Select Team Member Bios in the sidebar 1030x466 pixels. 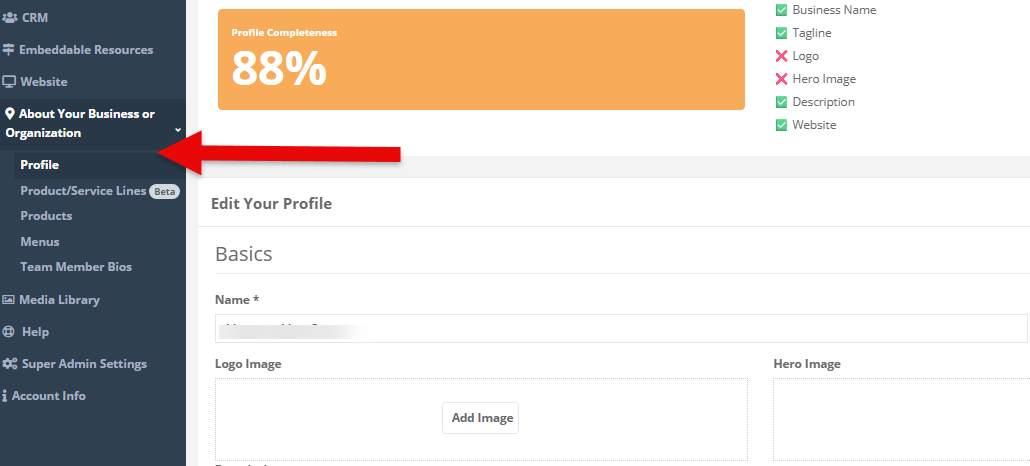tap(76, 267)
